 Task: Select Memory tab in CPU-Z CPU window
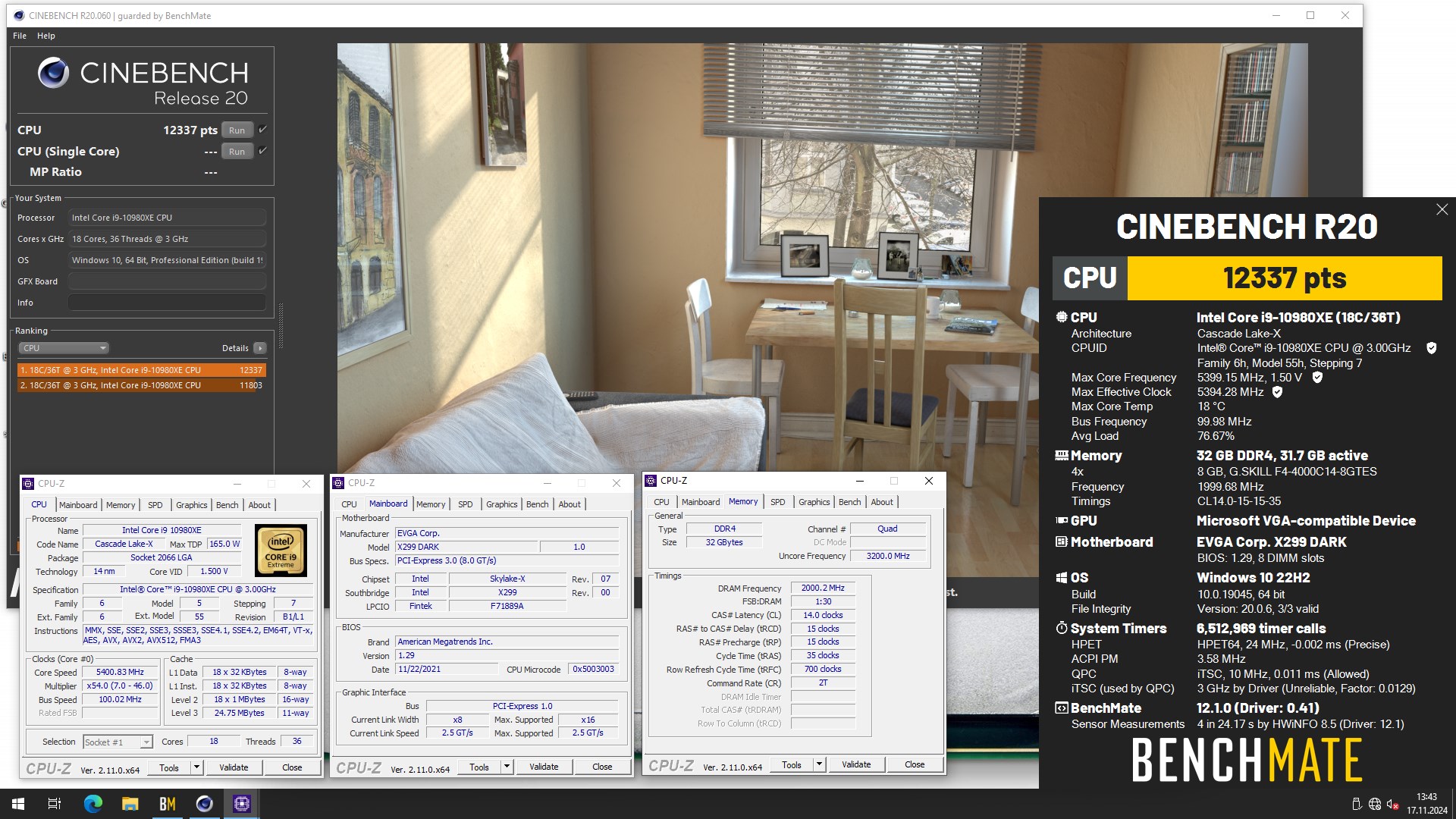tap(121, 505)
